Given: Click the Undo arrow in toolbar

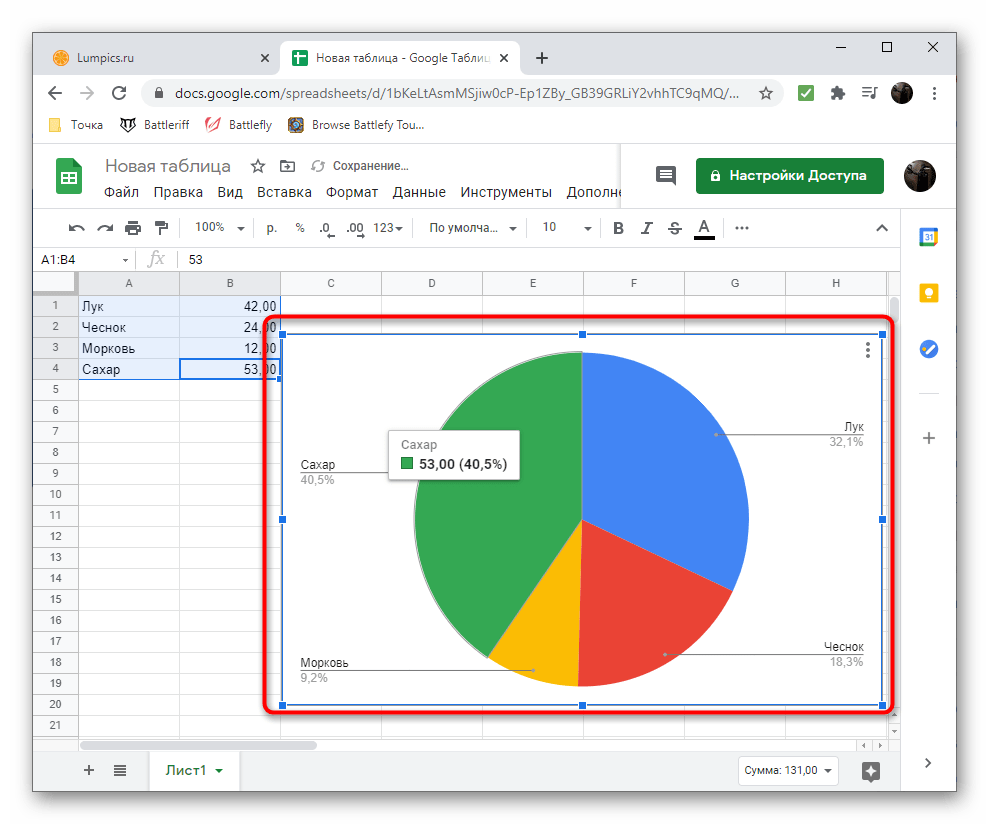Looking at the screenshot, I should pos(77,228).
